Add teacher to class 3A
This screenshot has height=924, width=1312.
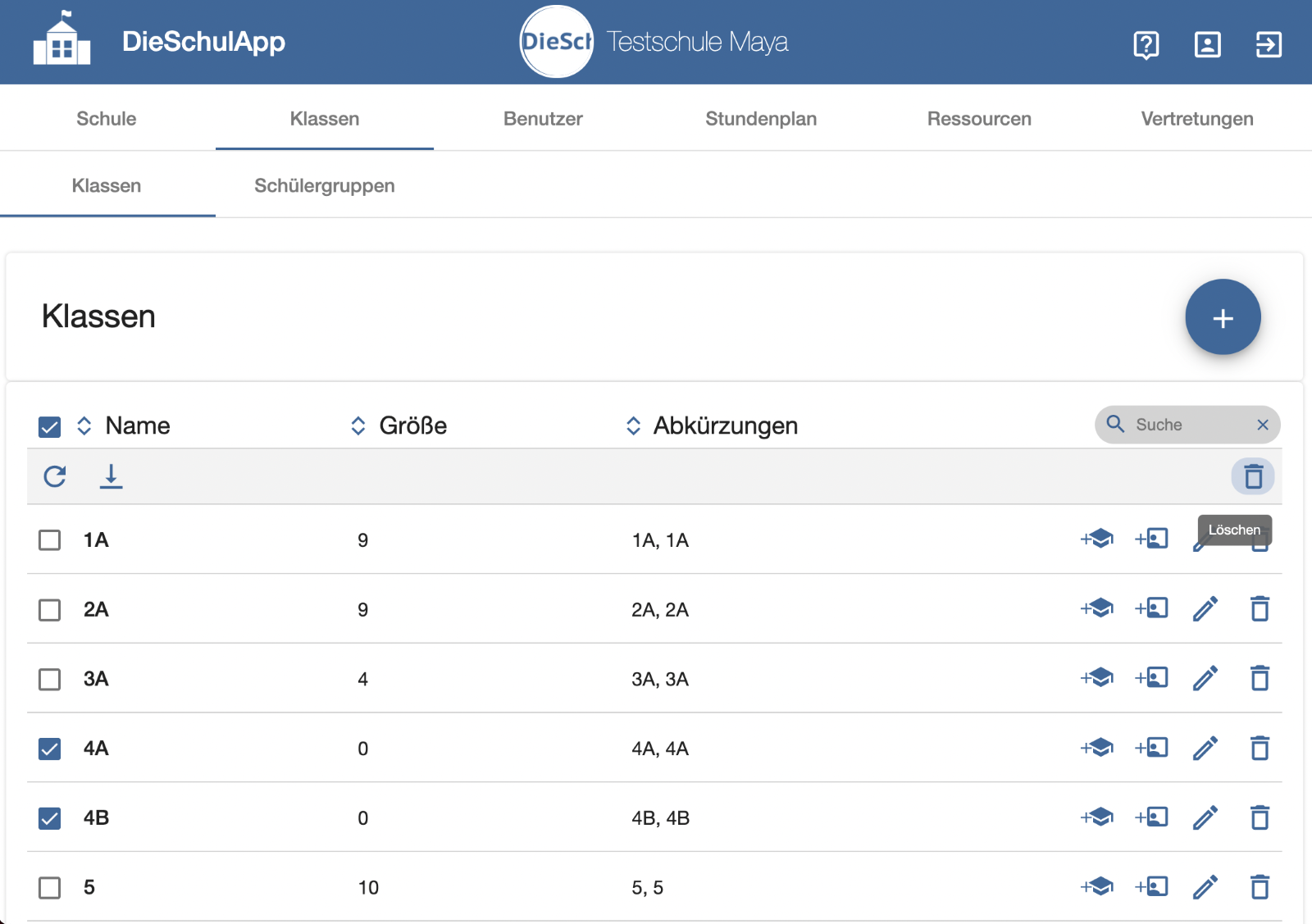1151,678
